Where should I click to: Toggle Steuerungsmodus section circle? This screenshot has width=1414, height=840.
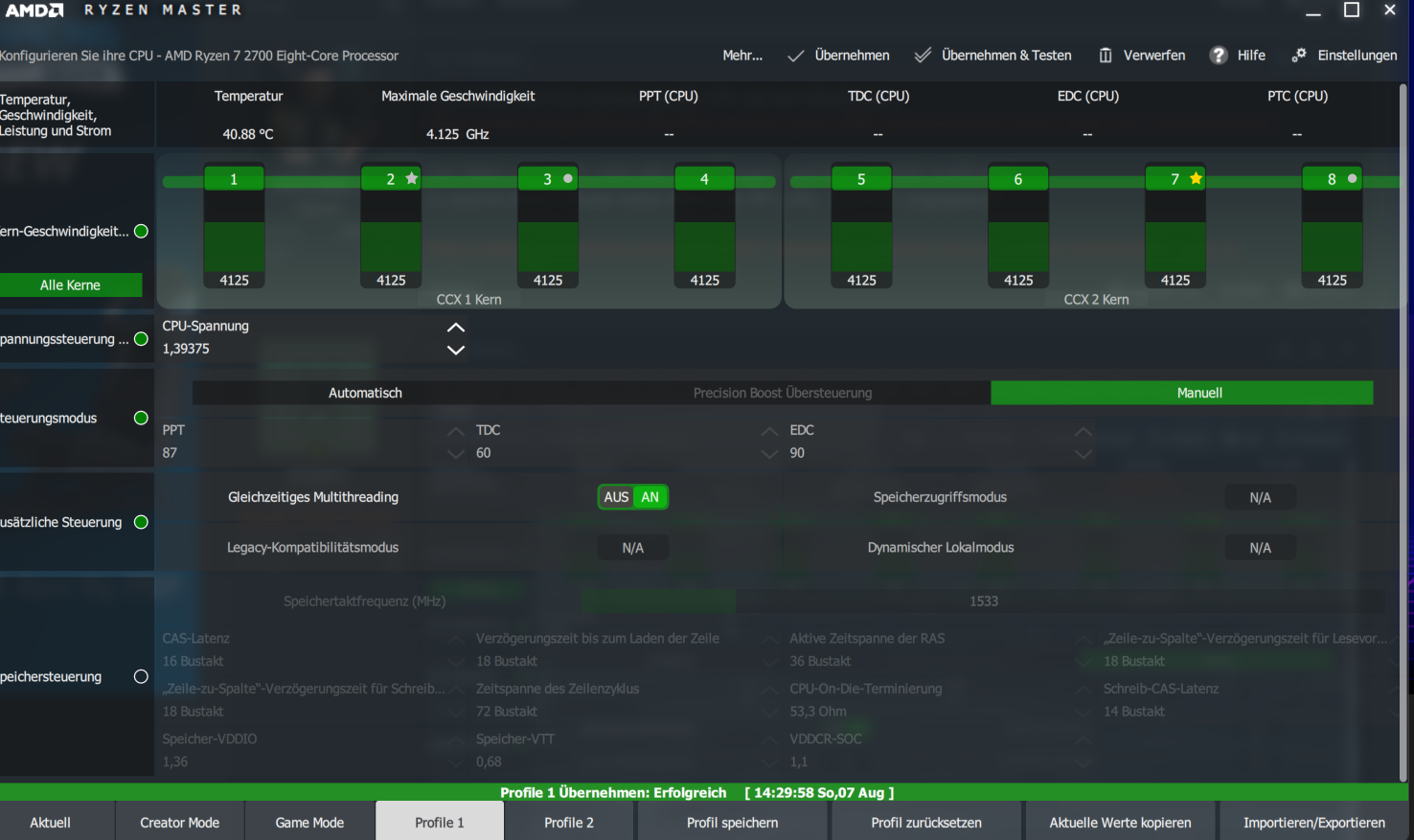pyautogui.click(x=141, y=418)
